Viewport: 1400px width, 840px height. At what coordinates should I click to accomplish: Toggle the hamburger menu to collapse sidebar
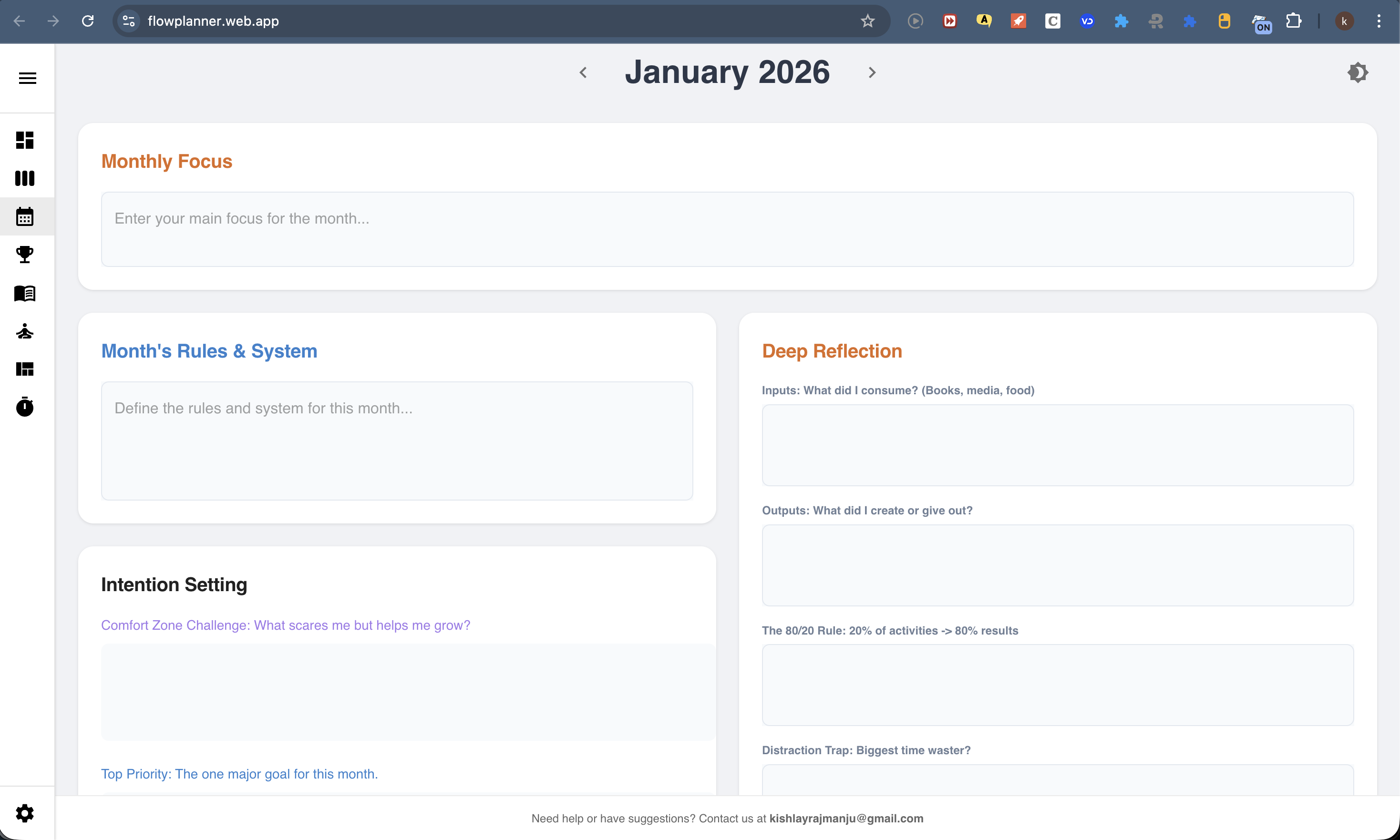pos(27,78)
